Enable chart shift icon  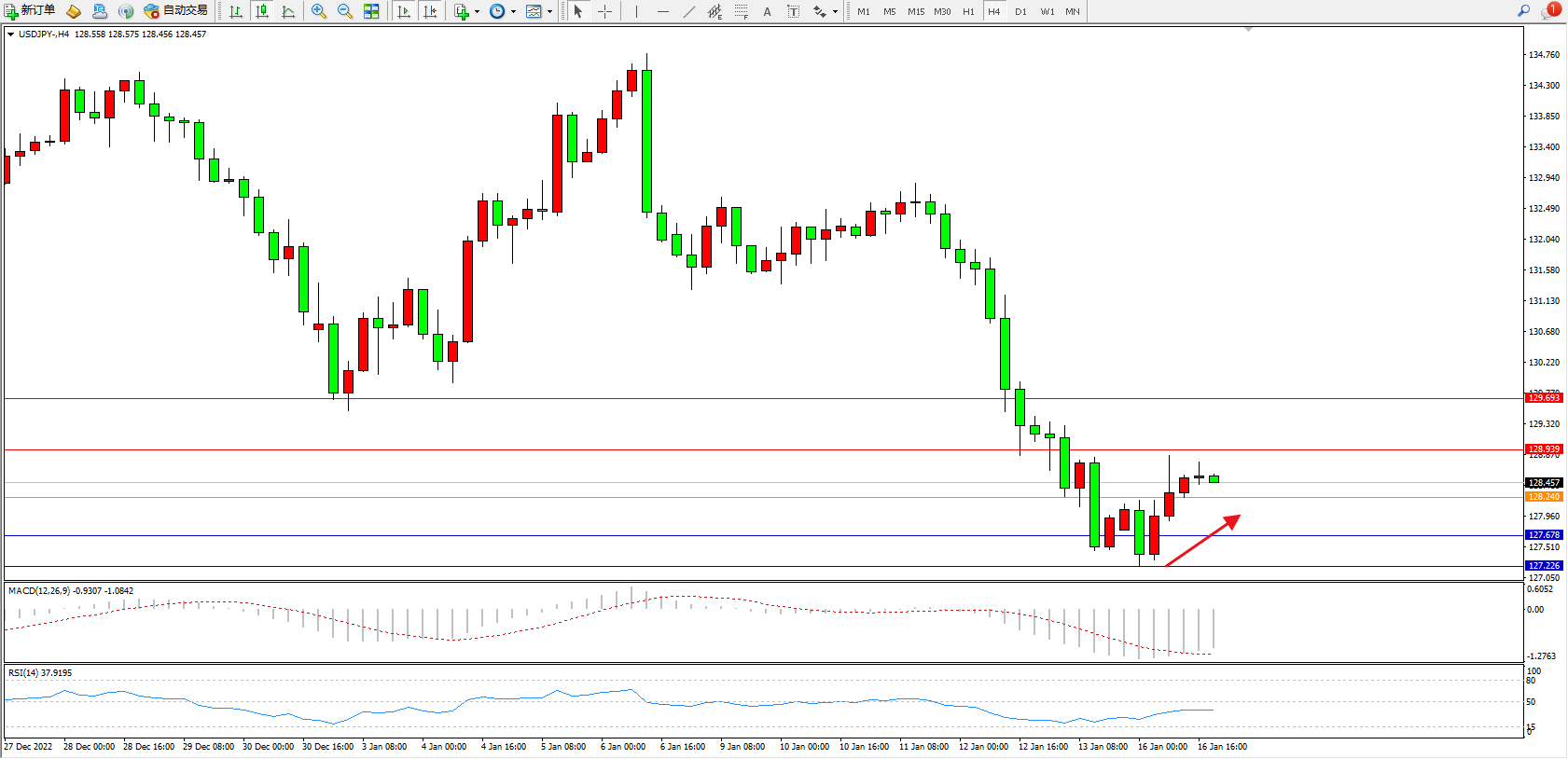point(430,11)
